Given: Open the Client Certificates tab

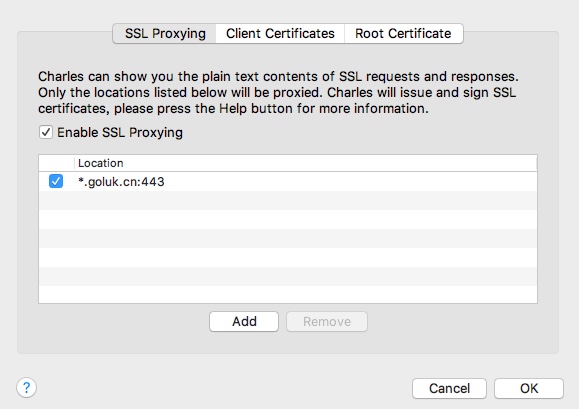Looking at the screenshot, I should 280,34.
